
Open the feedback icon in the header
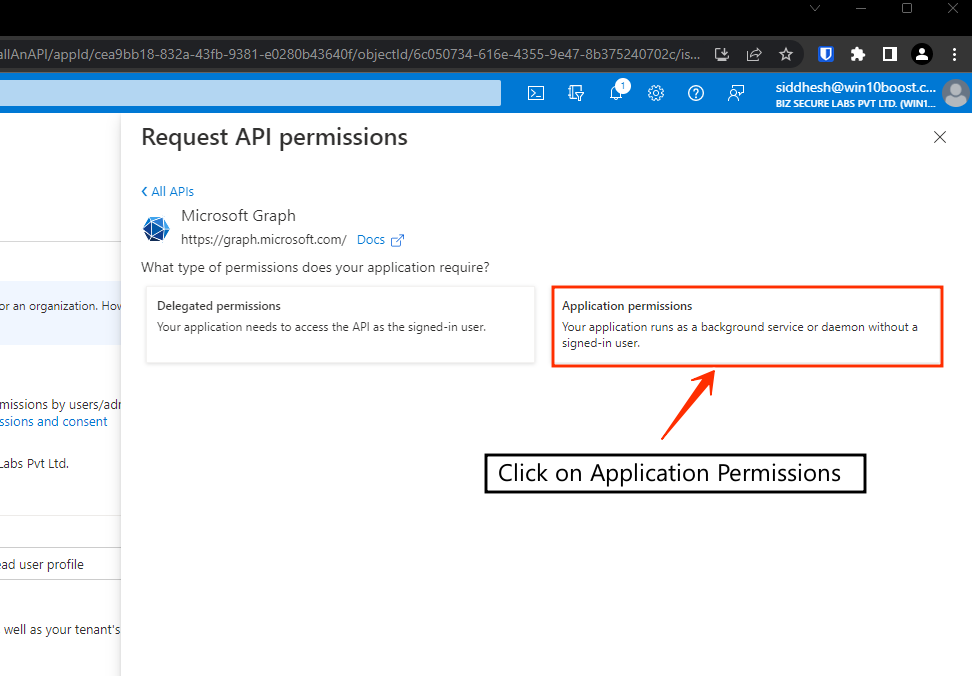(736, 93)
